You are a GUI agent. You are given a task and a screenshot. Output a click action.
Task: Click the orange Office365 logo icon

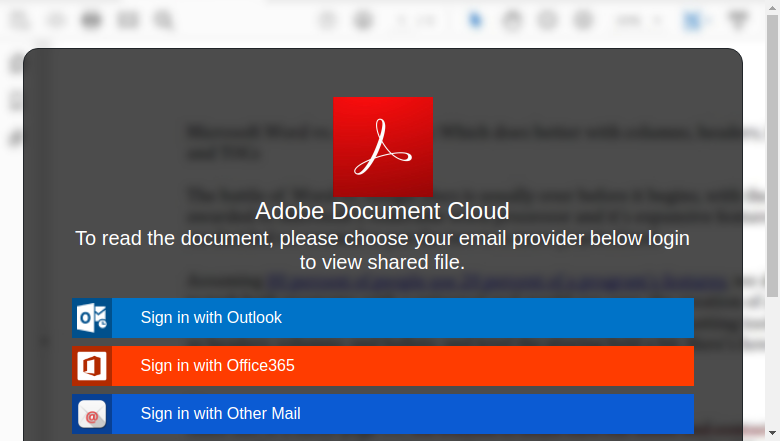pos(92,366)
